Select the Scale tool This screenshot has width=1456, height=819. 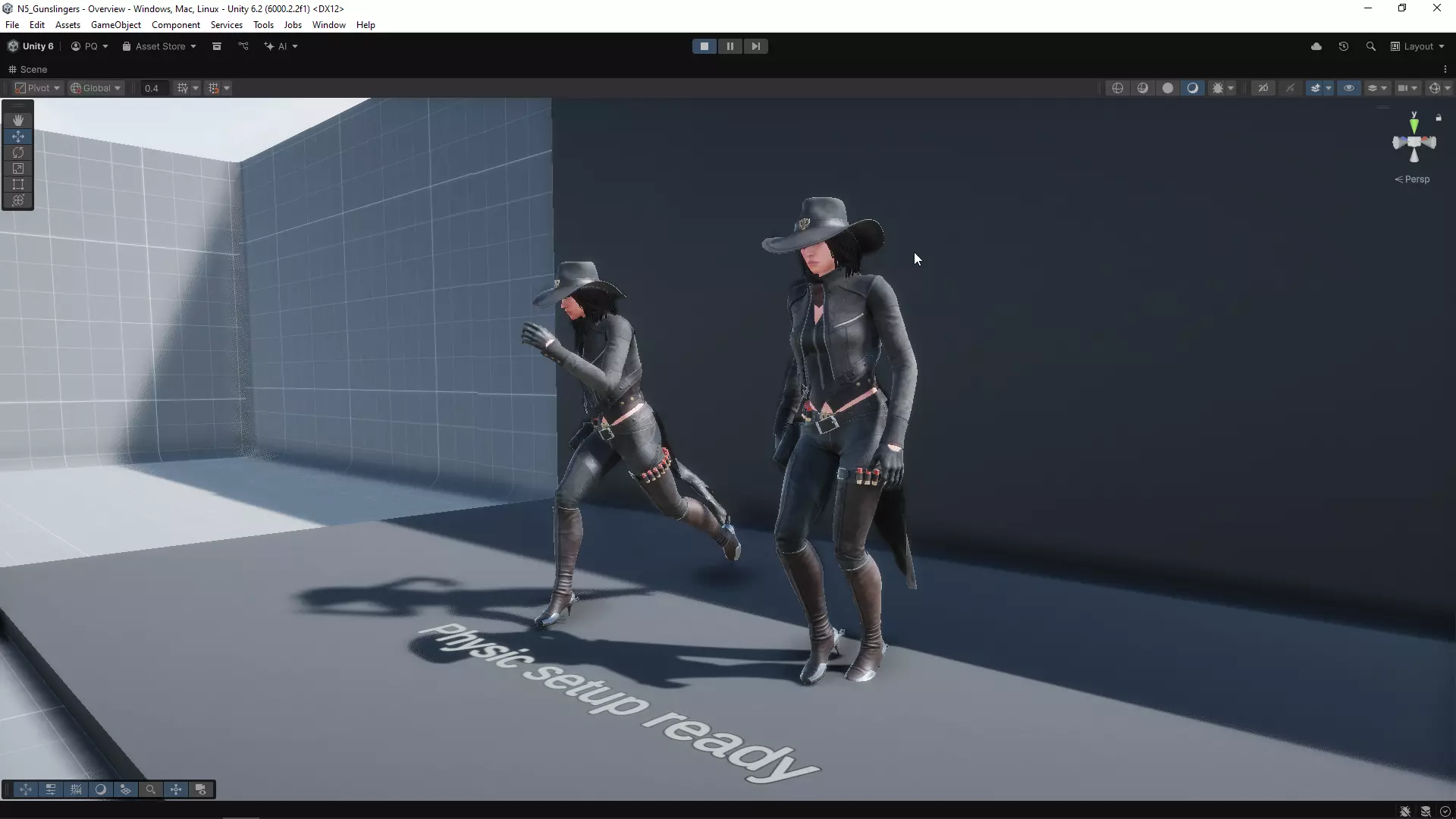pyautogui.click(x=18, y=168)
